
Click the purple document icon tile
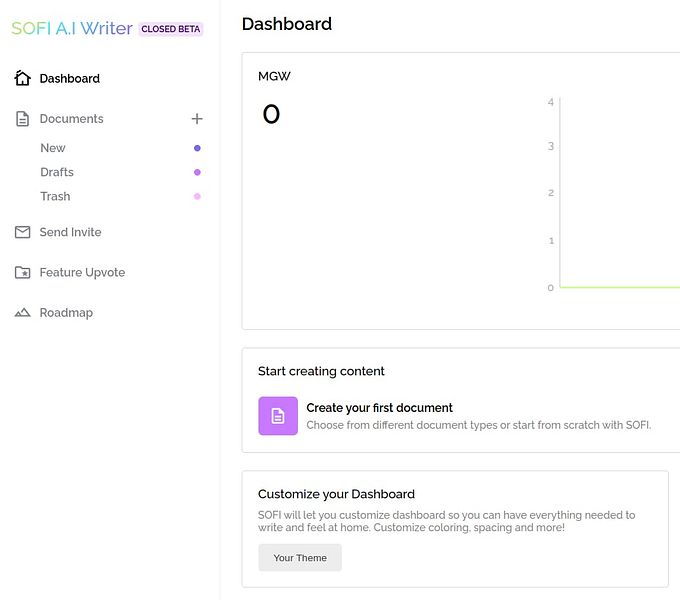[x=278, y=416]
